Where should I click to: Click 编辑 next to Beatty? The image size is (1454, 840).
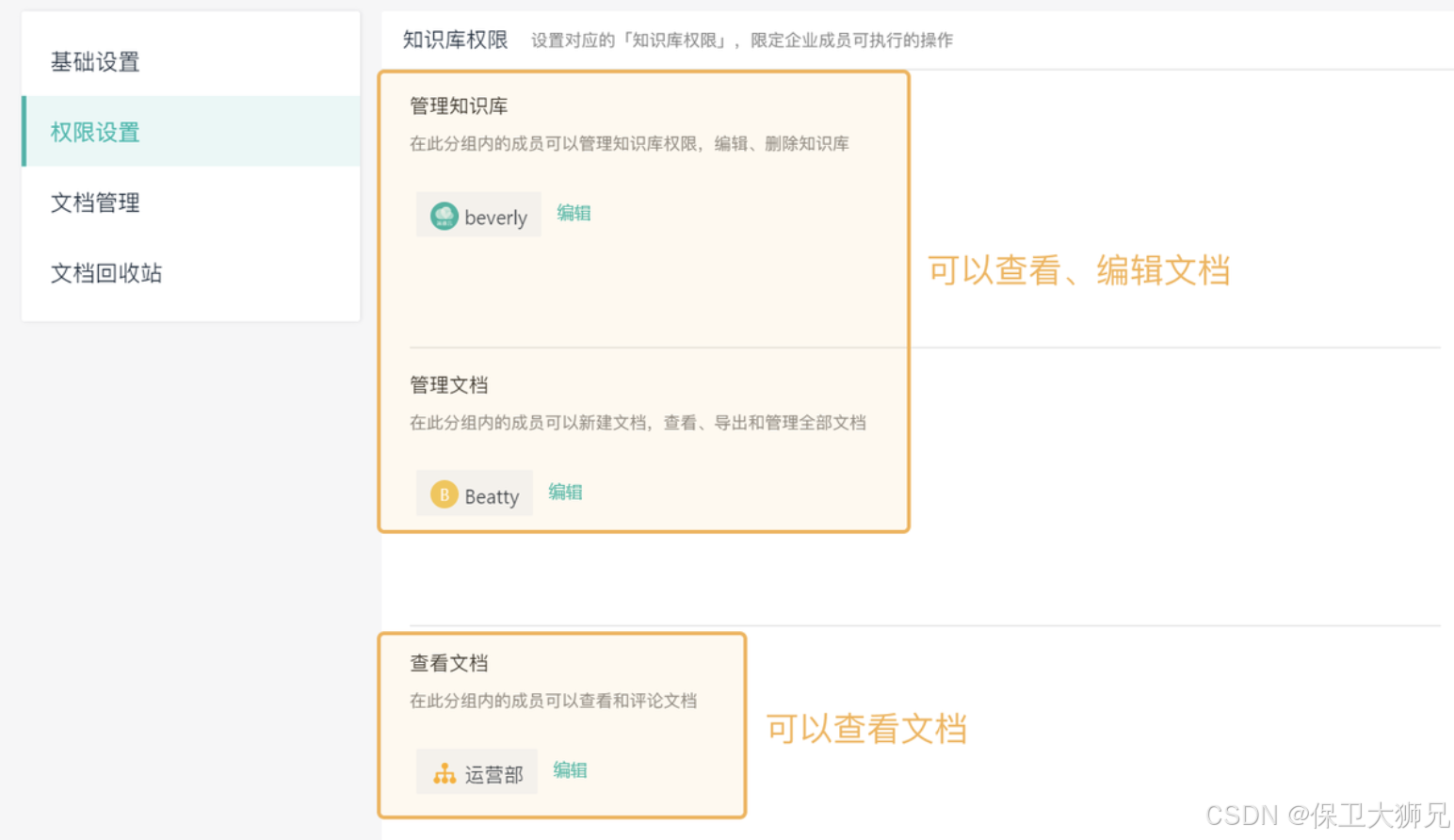pos(566,492)
